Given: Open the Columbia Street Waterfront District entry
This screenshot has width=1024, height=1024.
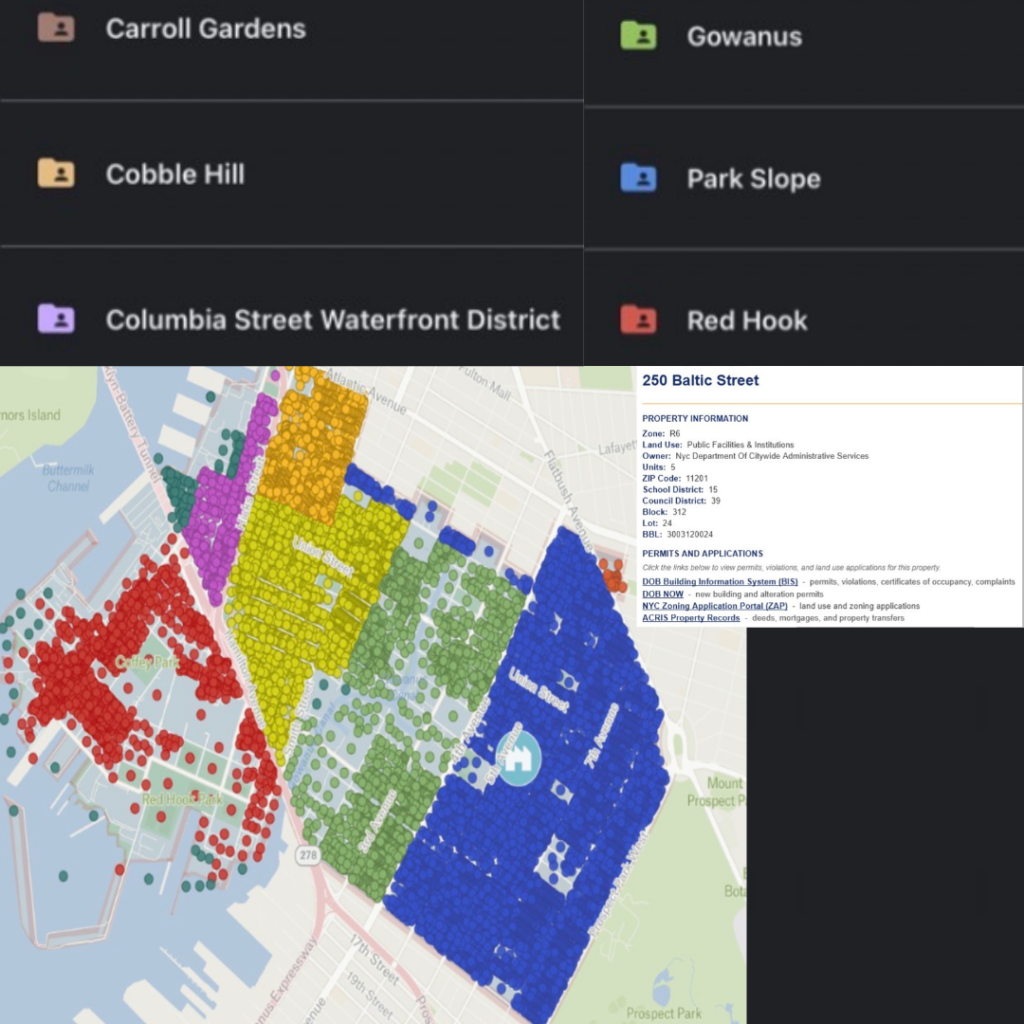Looking at the screenshot, I should tap(332, 320).
